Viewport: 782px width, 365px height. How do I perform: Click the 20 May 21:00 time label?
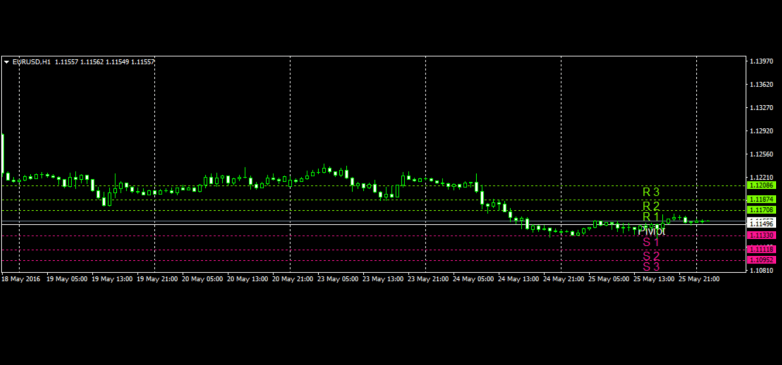(x=293, y=279)
